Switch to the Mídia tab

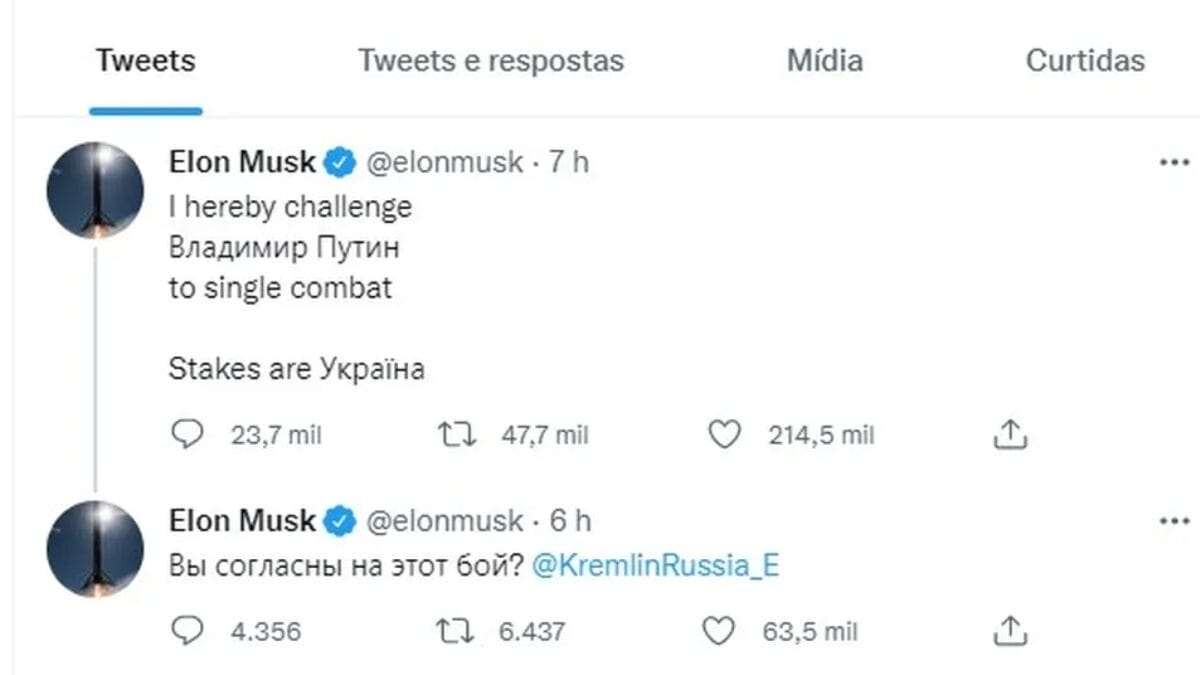point(824,61)
